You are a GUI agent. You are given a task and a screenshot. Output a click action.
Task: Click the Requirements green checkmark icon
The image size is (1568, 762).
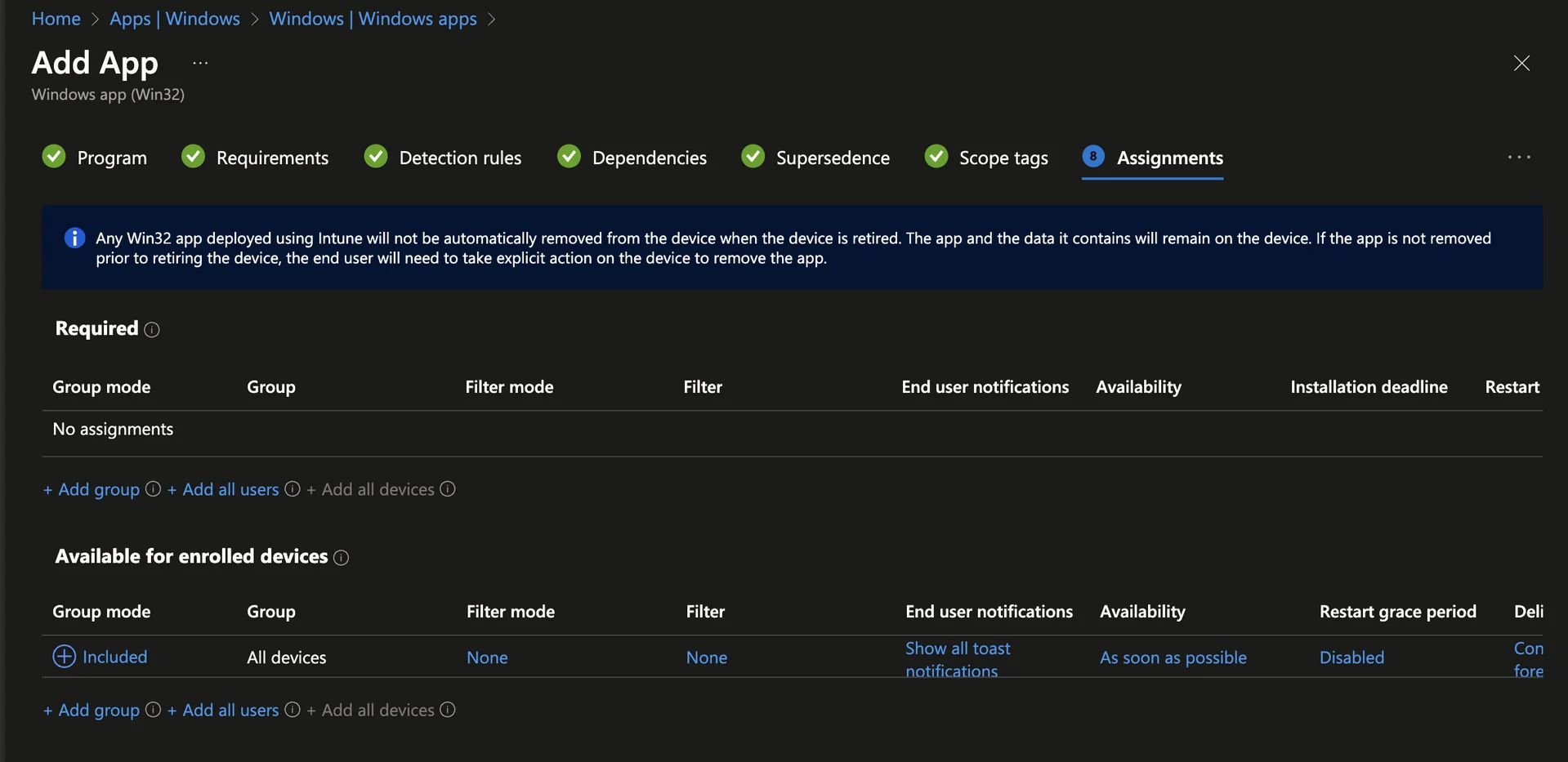point(193,156)
